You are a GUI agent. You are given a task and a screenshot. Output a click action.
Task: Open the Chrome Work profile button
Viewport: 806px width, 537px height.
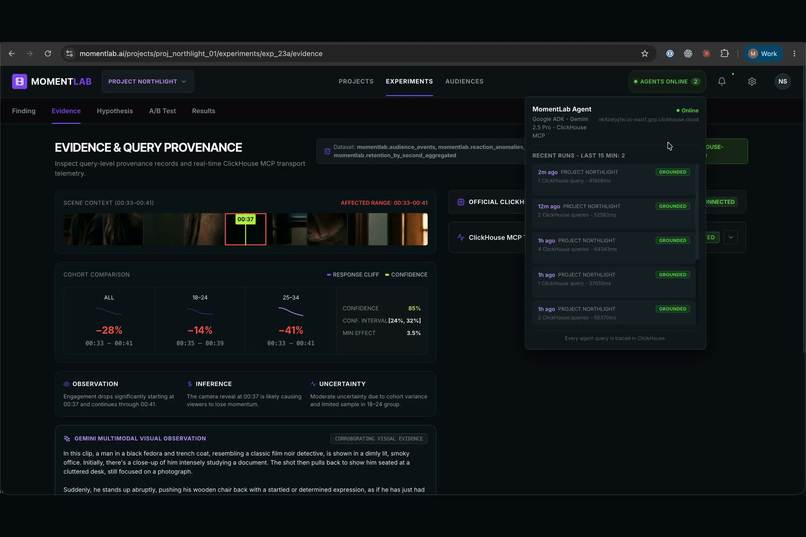763,53
